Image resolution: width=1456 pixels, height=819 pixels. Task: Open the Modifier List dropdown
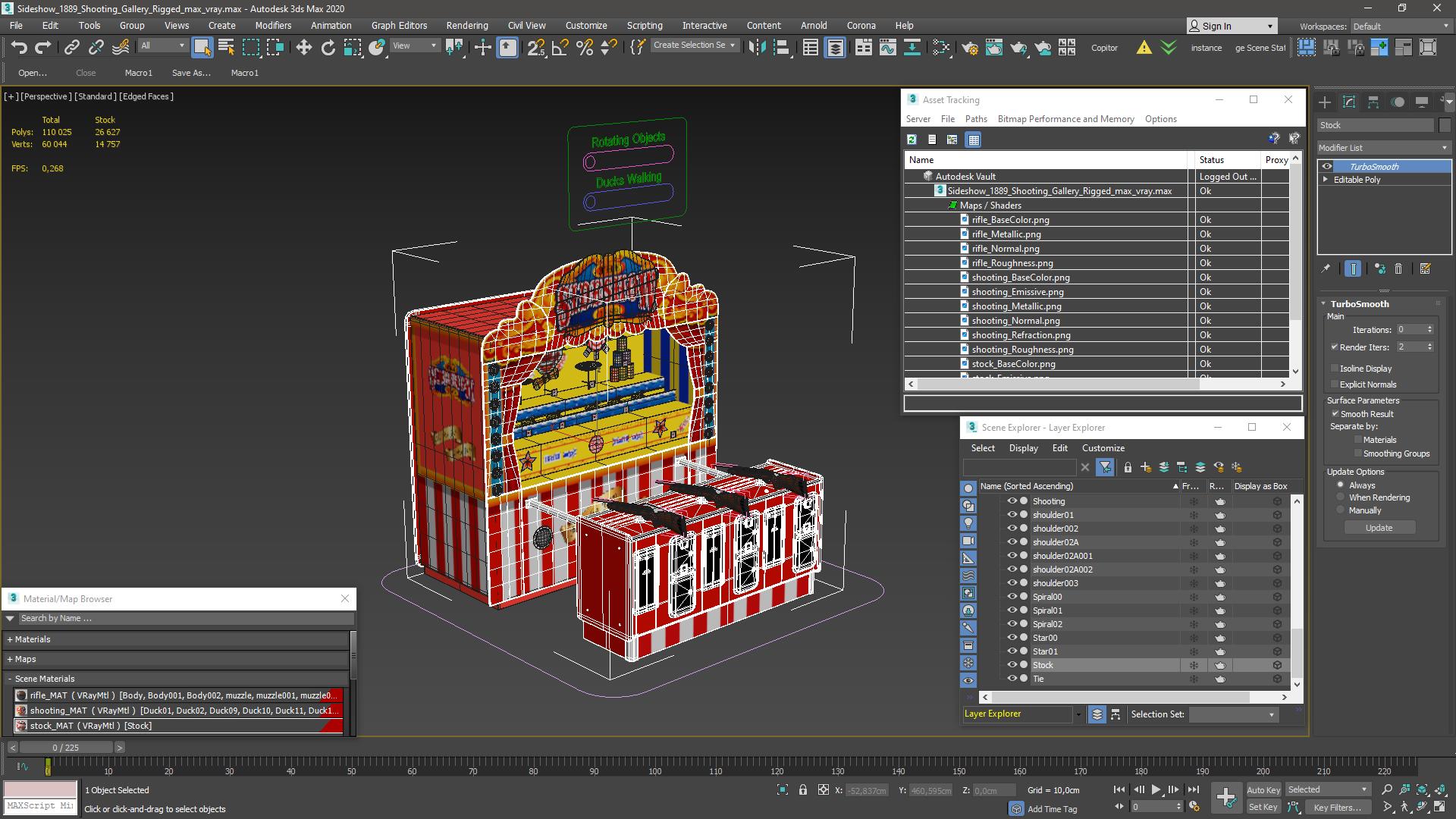[1384, 148]
